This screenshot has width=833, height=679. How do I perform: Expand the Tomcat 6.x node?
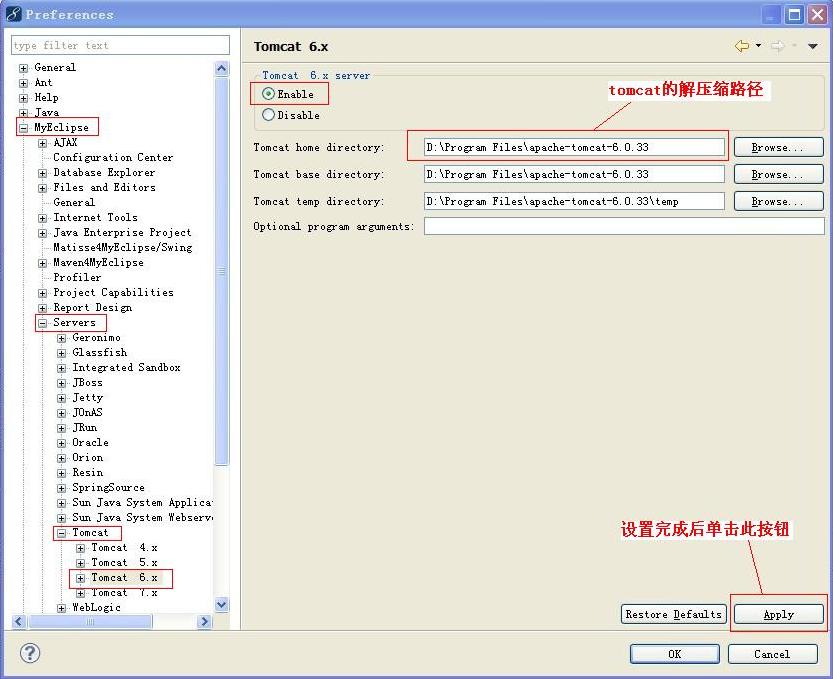coord(81,578)
